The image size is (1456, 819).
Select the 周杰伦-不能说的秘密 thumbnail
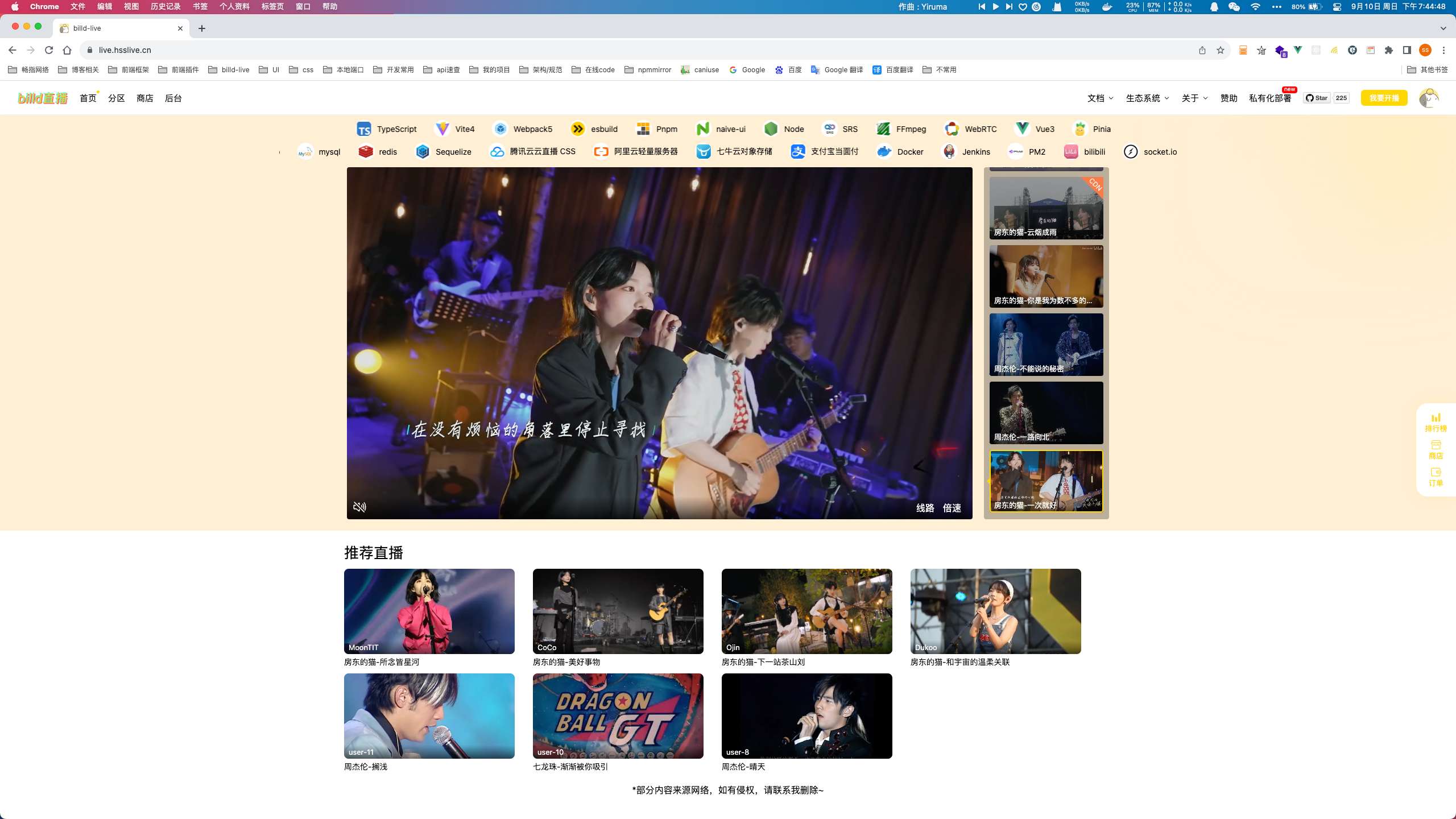click(1046, 345)
